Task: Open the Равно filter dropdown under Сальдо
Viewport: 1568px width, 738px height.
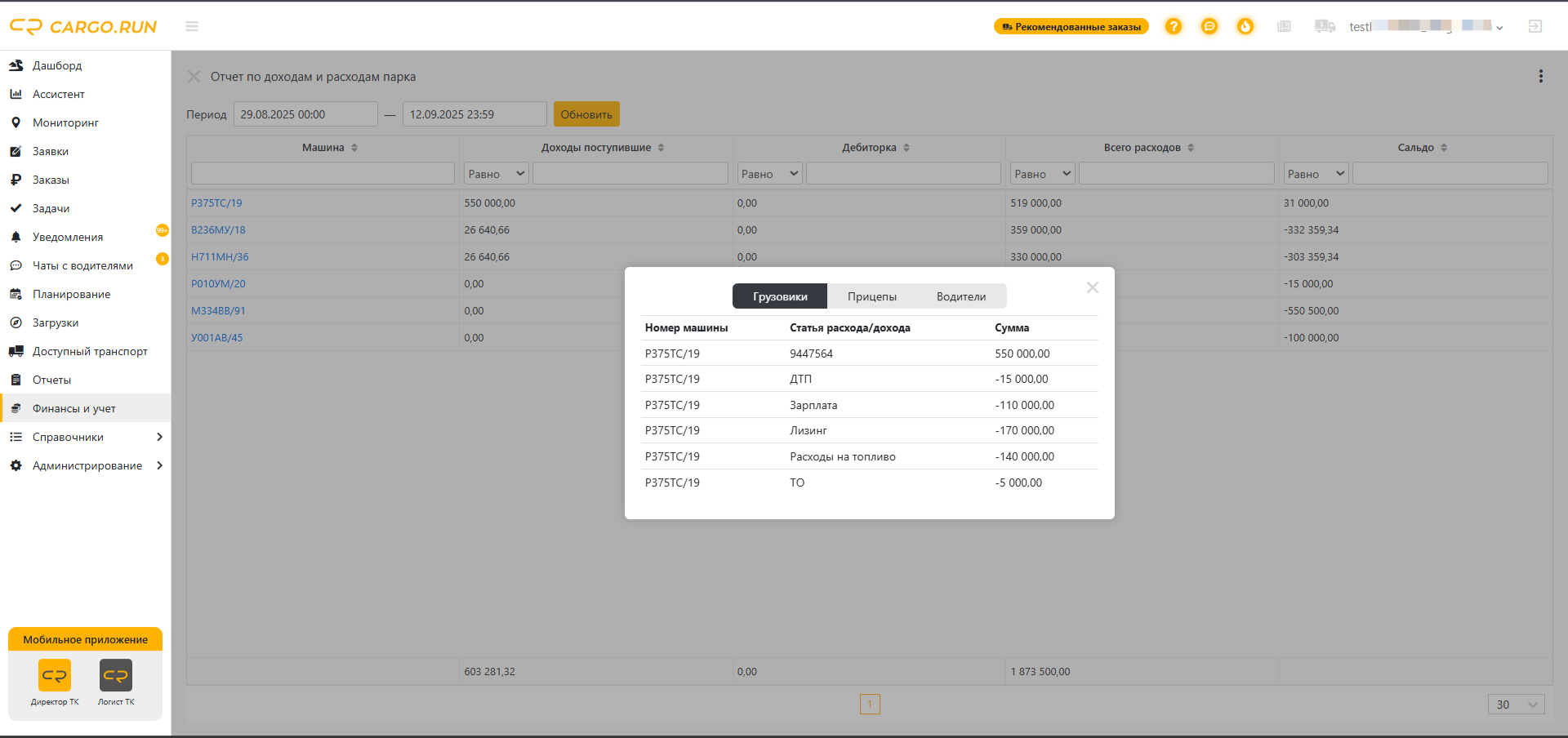Action: point(1316,174)
